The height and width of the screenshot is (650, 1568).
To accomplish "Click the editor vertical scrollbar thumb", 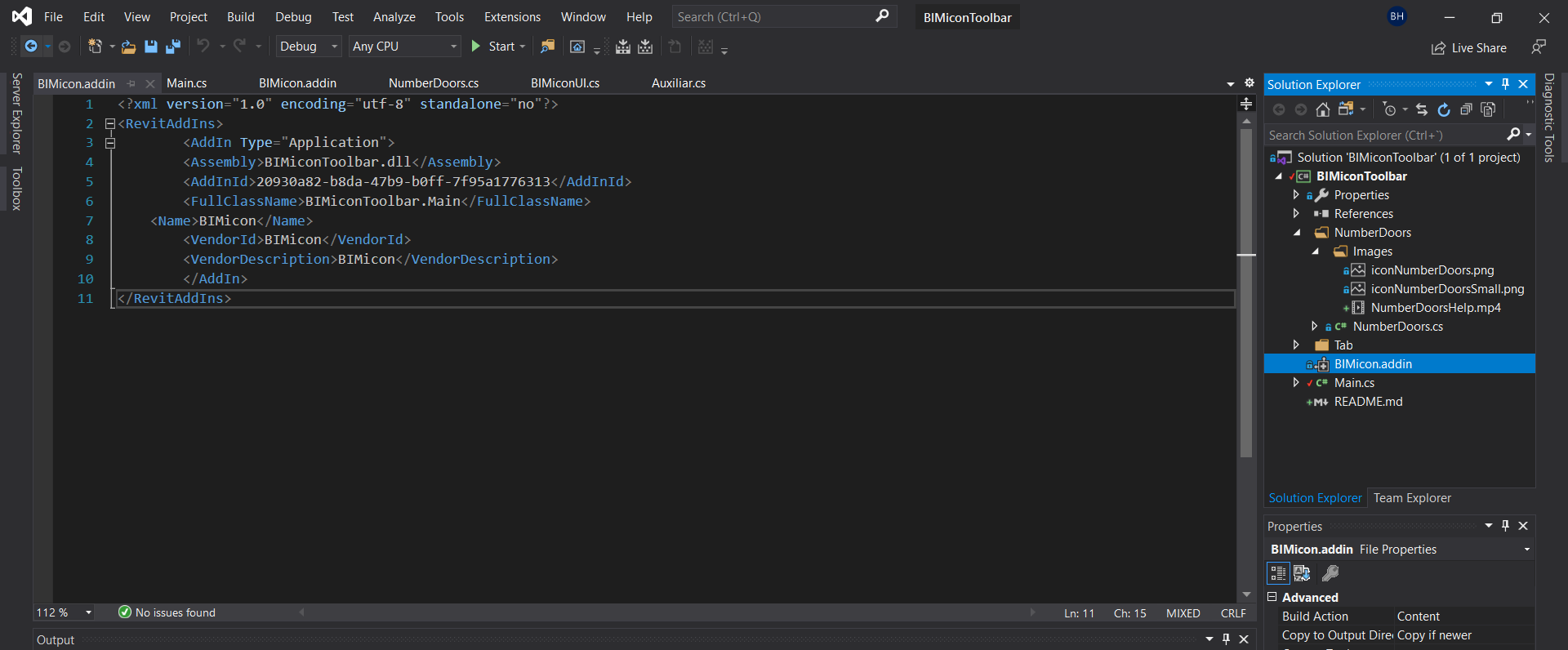I will [x=1246, y=294].
